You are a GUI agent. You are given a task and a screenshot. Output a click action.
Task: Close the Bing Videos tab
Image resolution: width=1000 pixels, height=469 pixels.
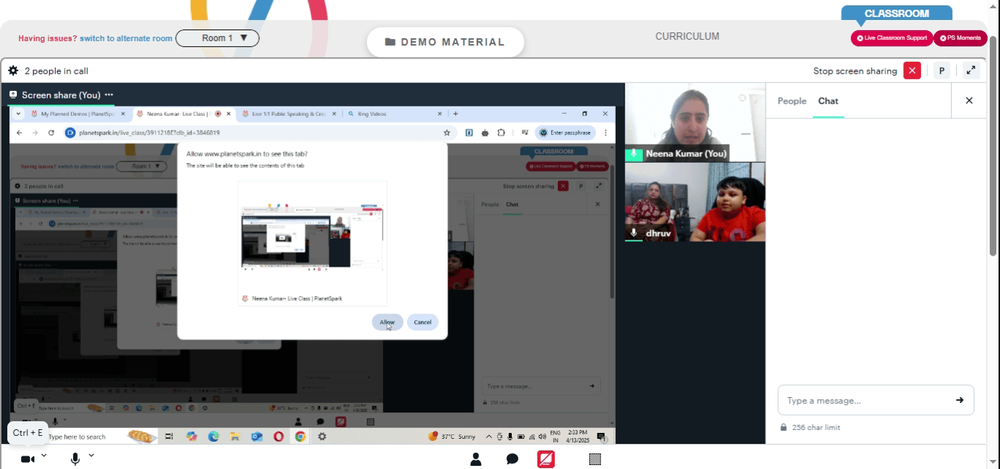439,114
